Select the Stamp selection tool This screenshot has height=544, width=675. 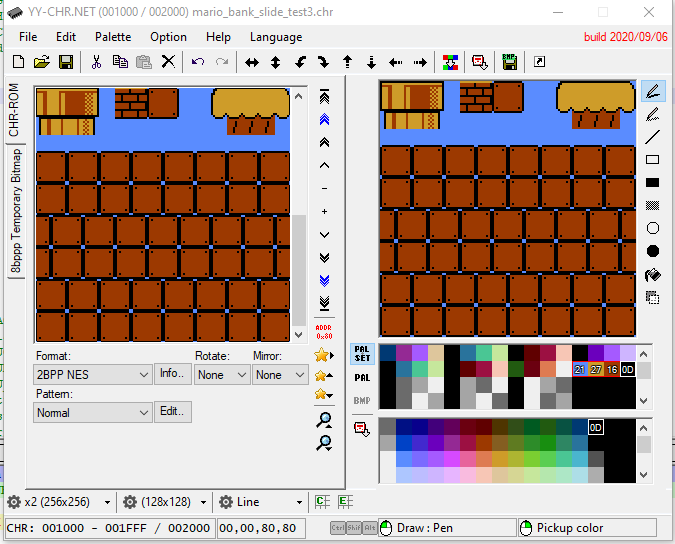(x=653, y=297)
